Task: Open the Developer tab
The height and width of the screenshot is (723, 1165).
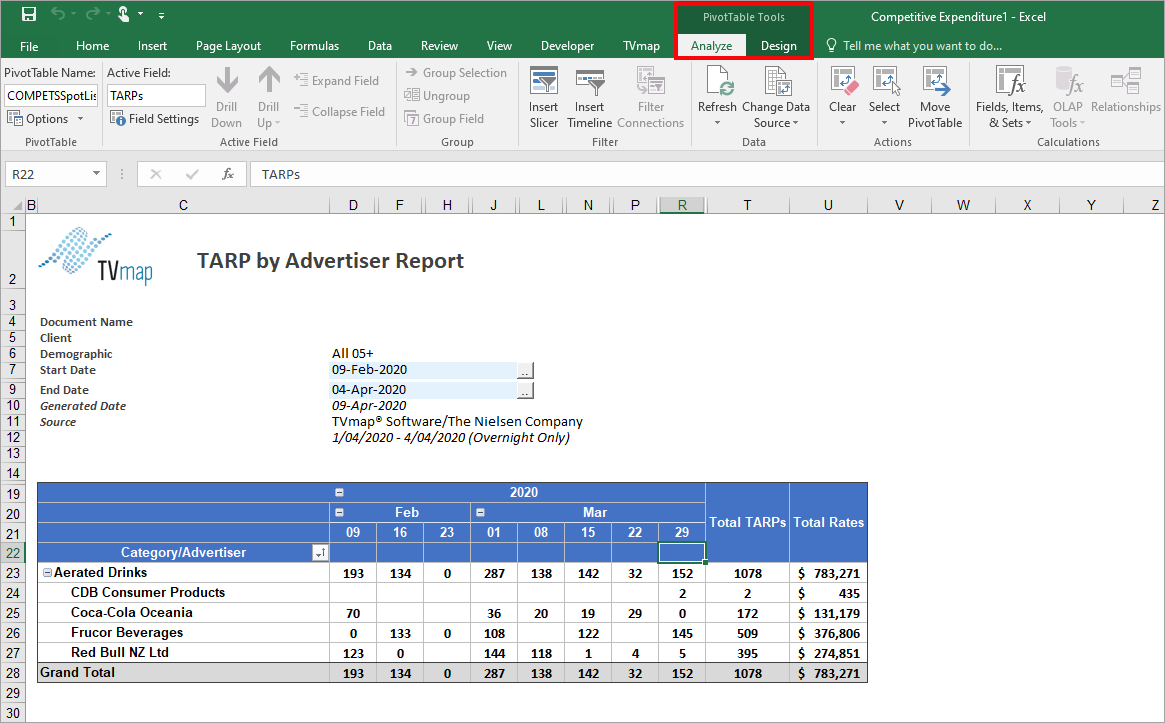Action: click(x=568, y=46)
